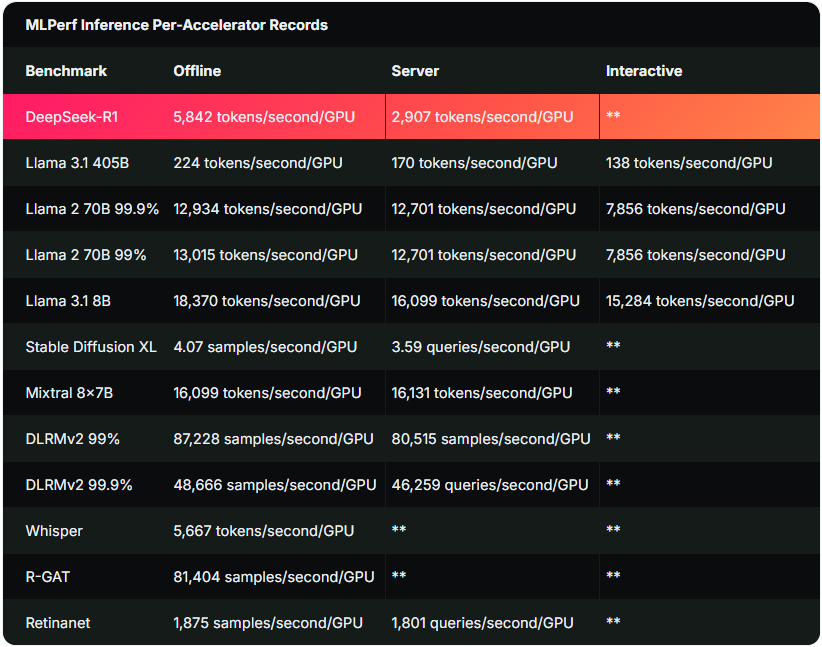
Task: Select the Benchmark column header
Action: pos(66,71)
